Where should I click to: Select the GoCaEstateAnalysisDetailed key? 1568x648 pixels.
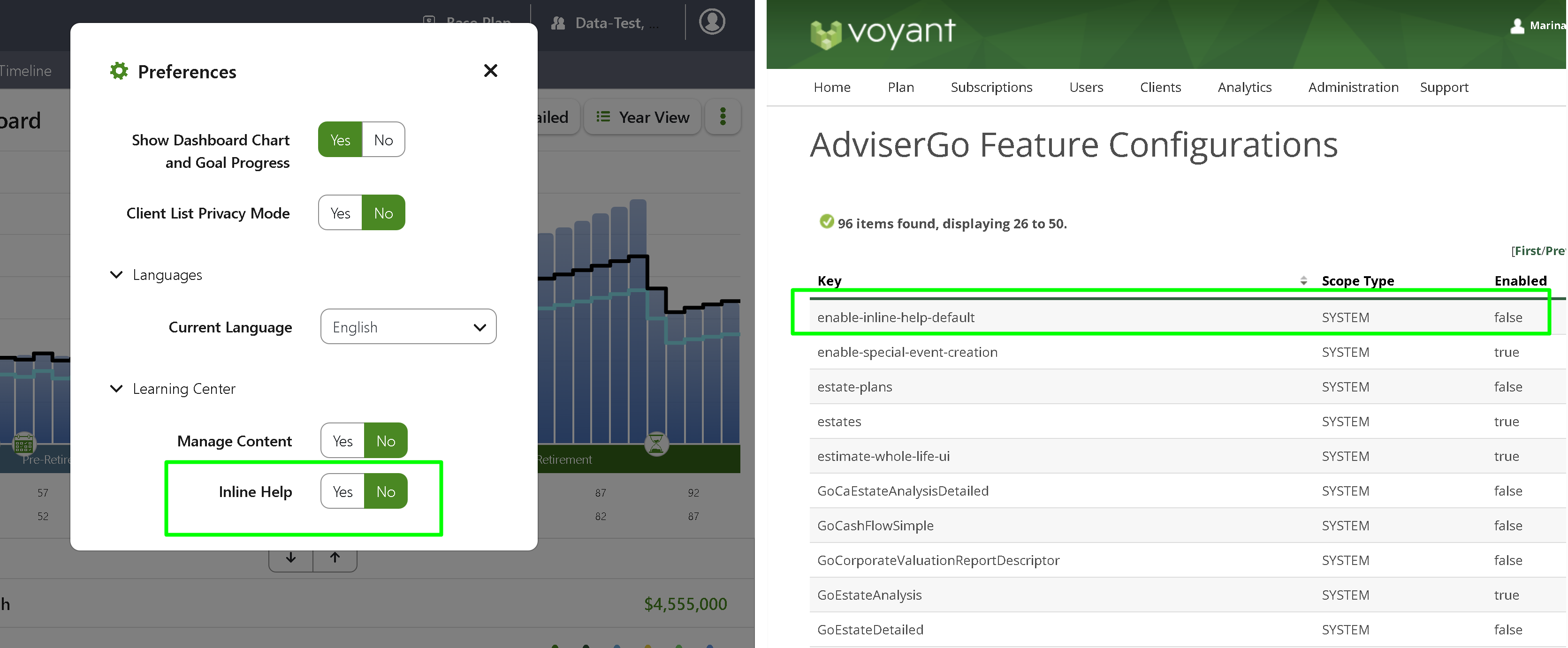[x=903, y=490]
